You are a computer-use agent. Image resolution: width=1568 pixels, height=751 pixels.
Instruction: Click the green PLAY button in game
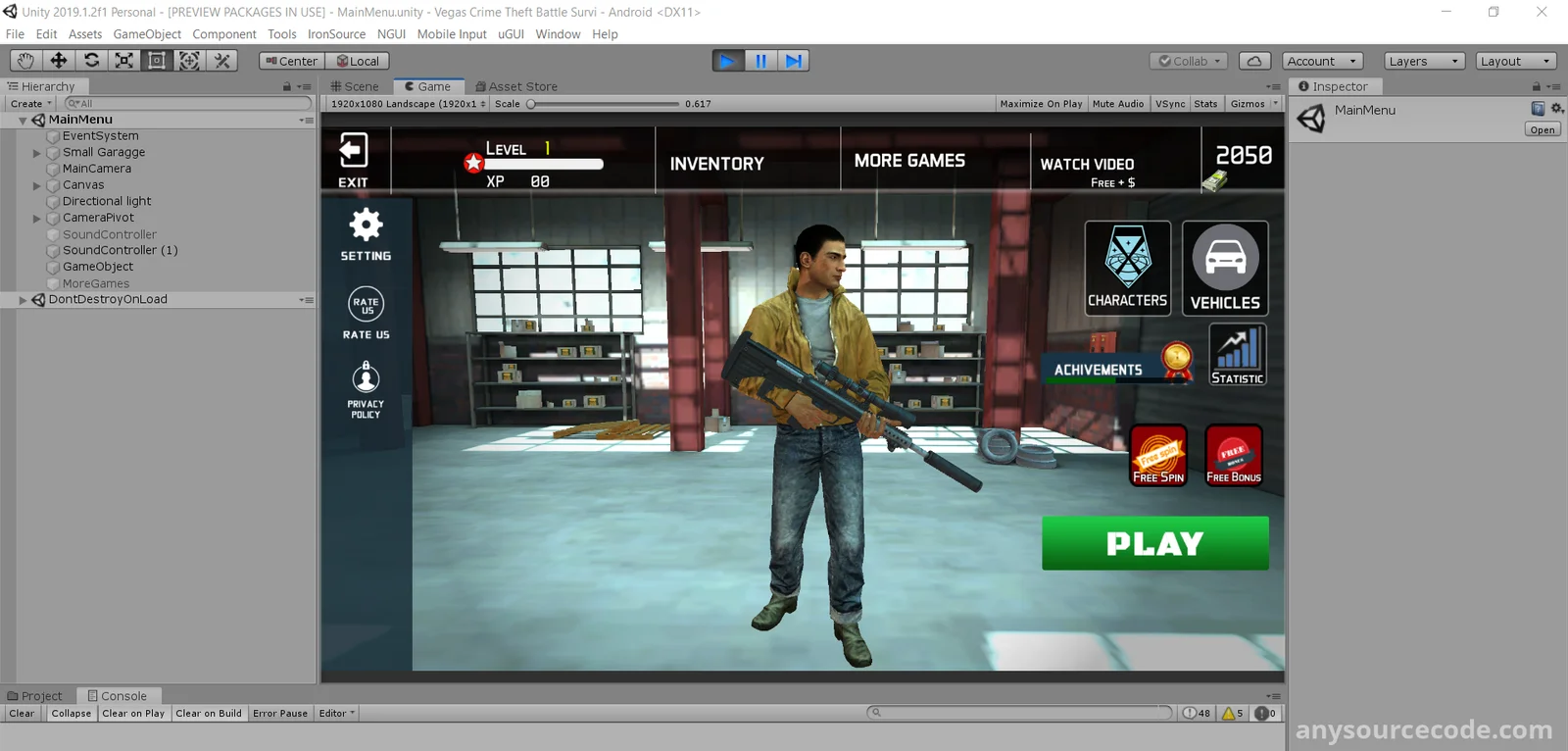[x=1154, y=543]
